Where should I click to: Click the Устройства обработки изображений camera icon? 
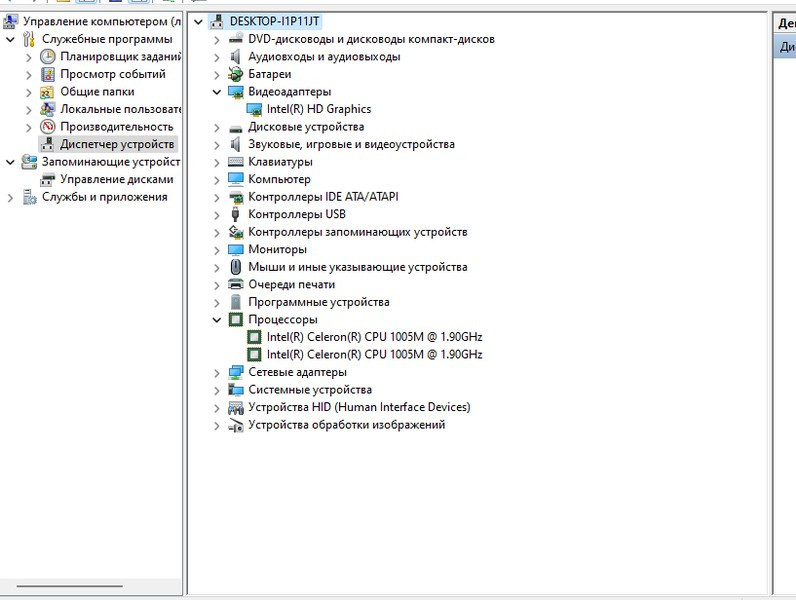pos(236,425)
